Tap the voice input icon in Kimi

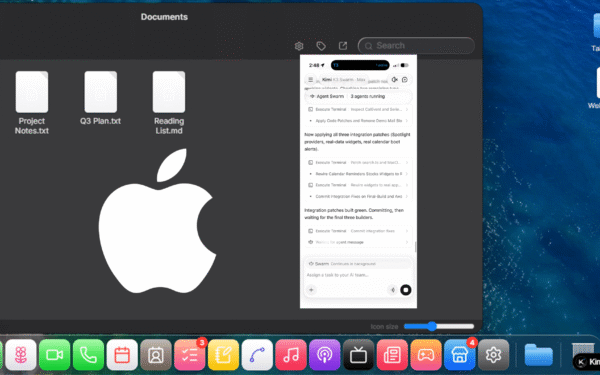pyautogui.click(x=393, y=290)
